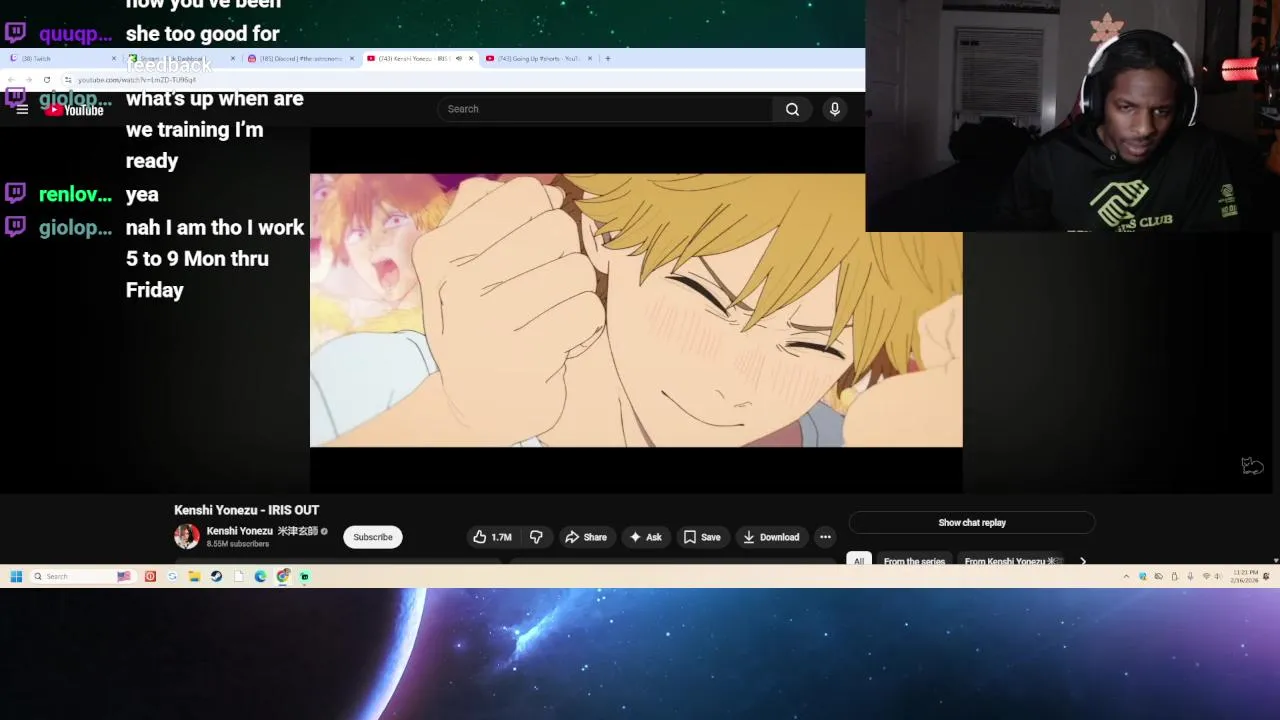Open the red app icon on the taskbar
This screenshot has width=1280, height=720.
150,576
